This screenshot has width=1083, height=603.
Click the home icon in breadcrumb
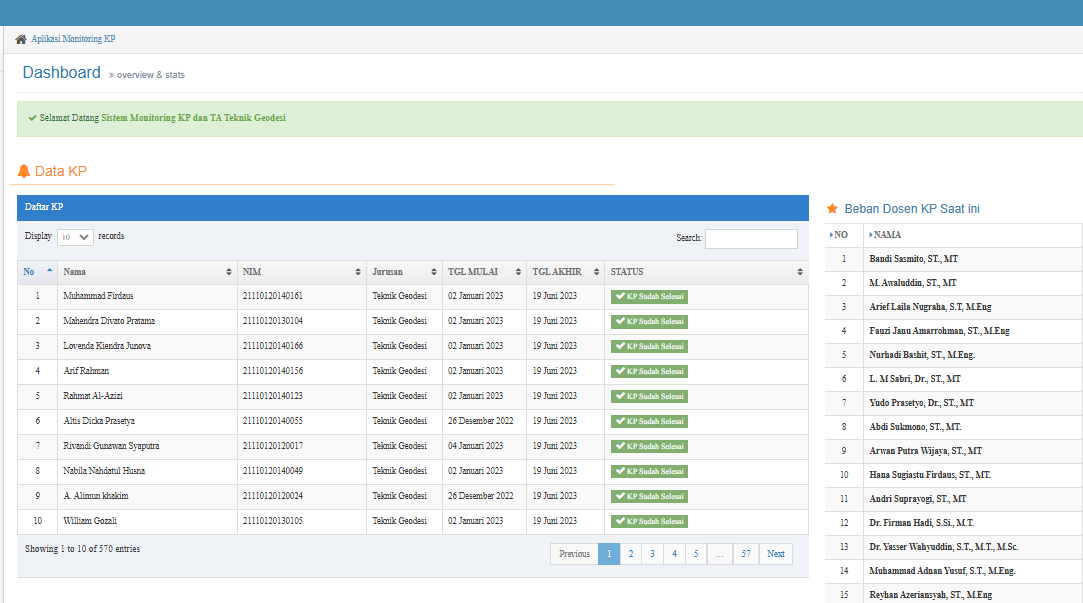[x=21, y=39]
